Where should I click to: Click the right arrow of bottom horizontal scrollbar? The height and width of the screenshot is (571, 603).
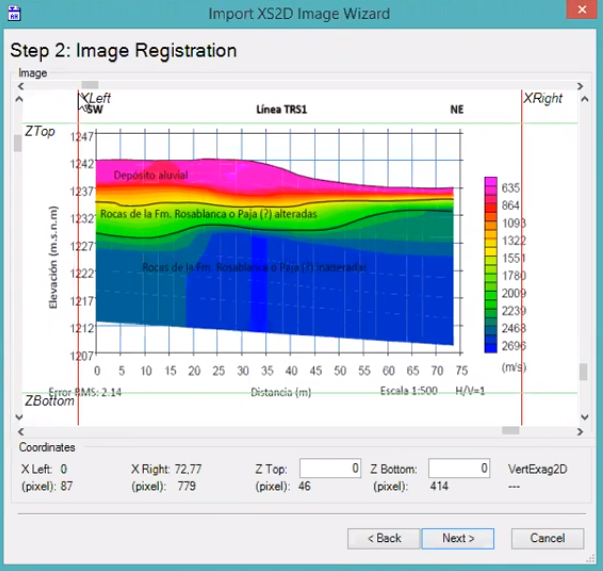[x=581, y=431]
